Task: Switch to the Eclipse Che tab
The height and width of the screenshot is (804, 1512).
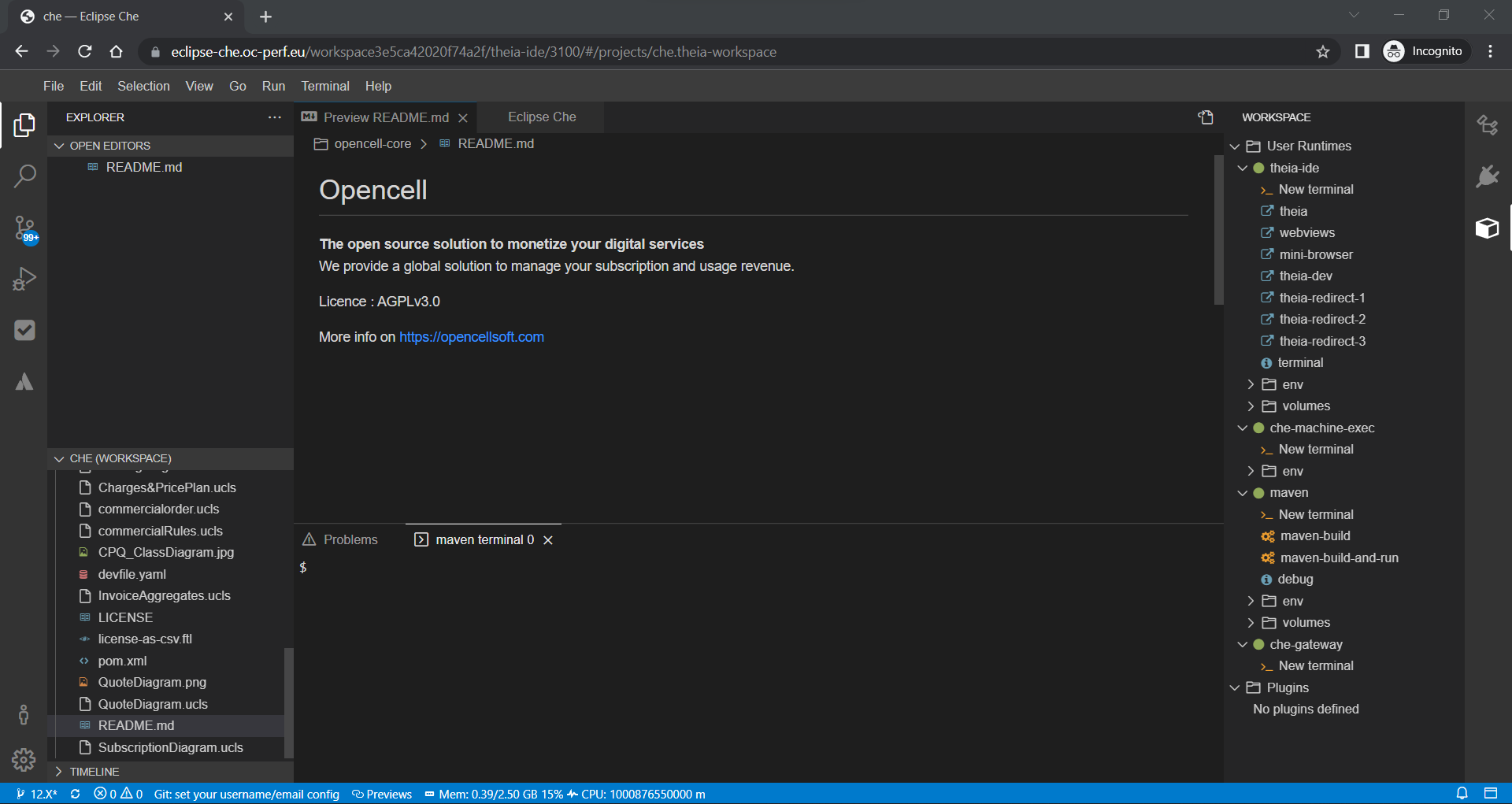Action: (x=541, y=117)
